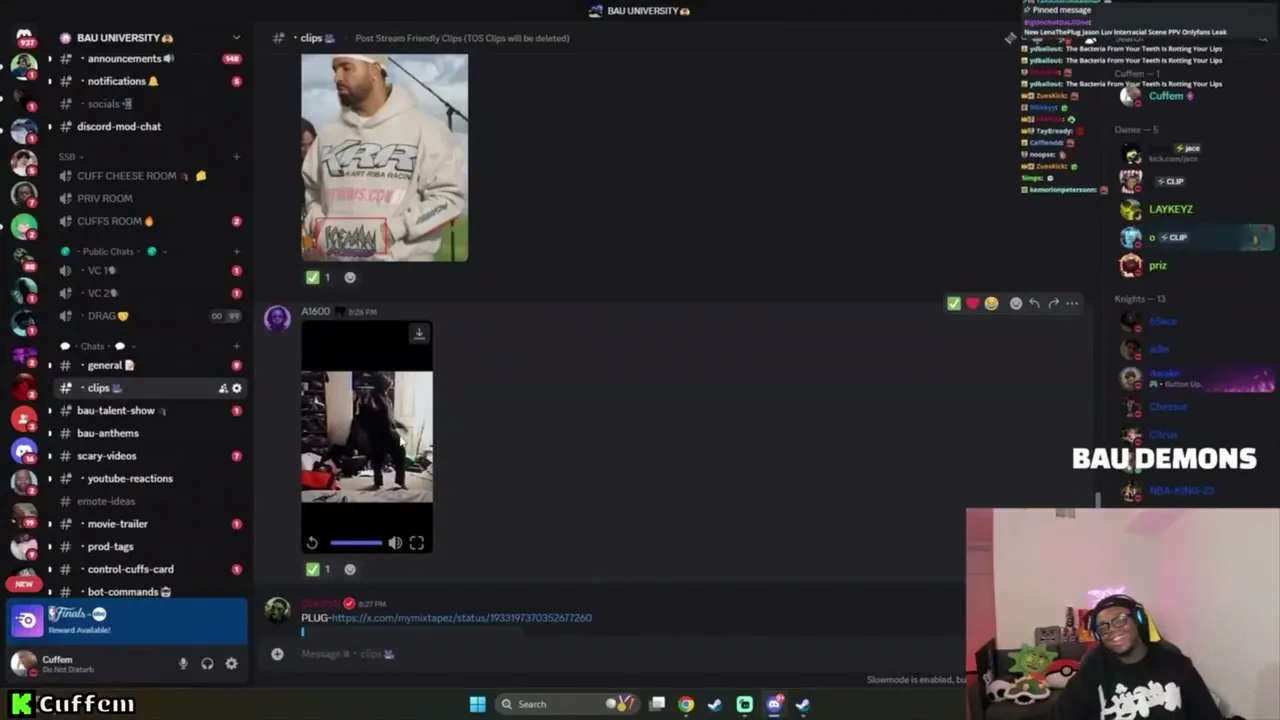
Task: Click the Windows taskbar Search box
Action: click(566, 704)
